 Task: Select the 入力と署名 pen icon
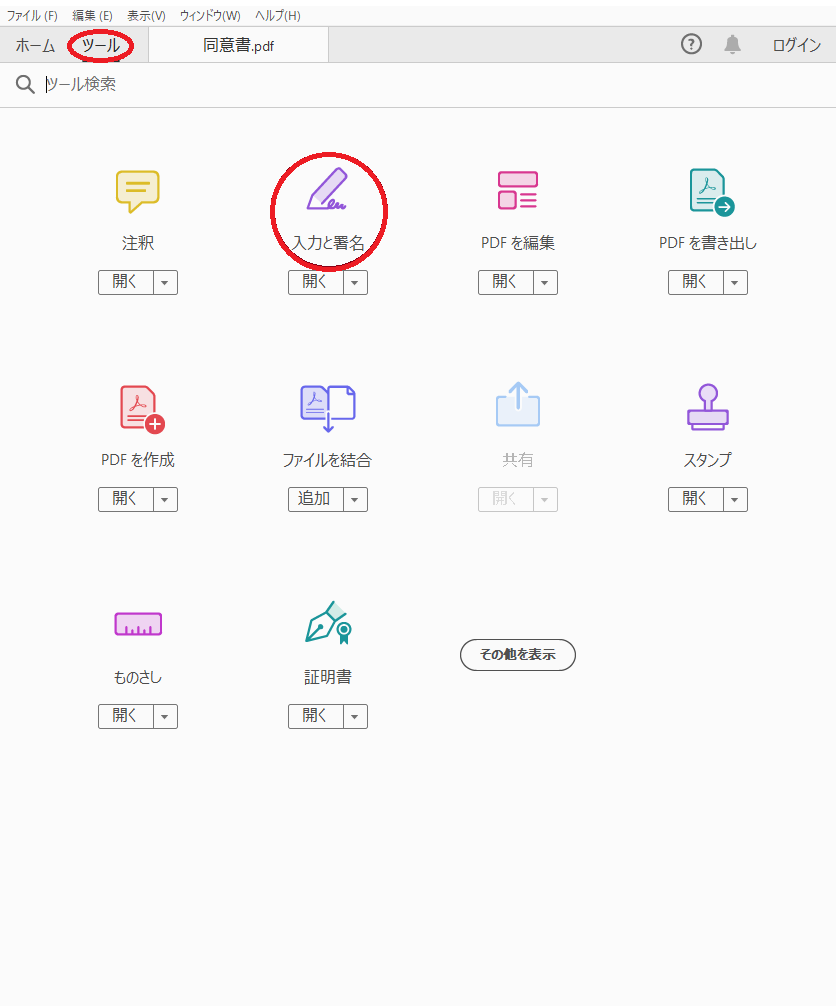pyautogui.click(x=327, y=190)
